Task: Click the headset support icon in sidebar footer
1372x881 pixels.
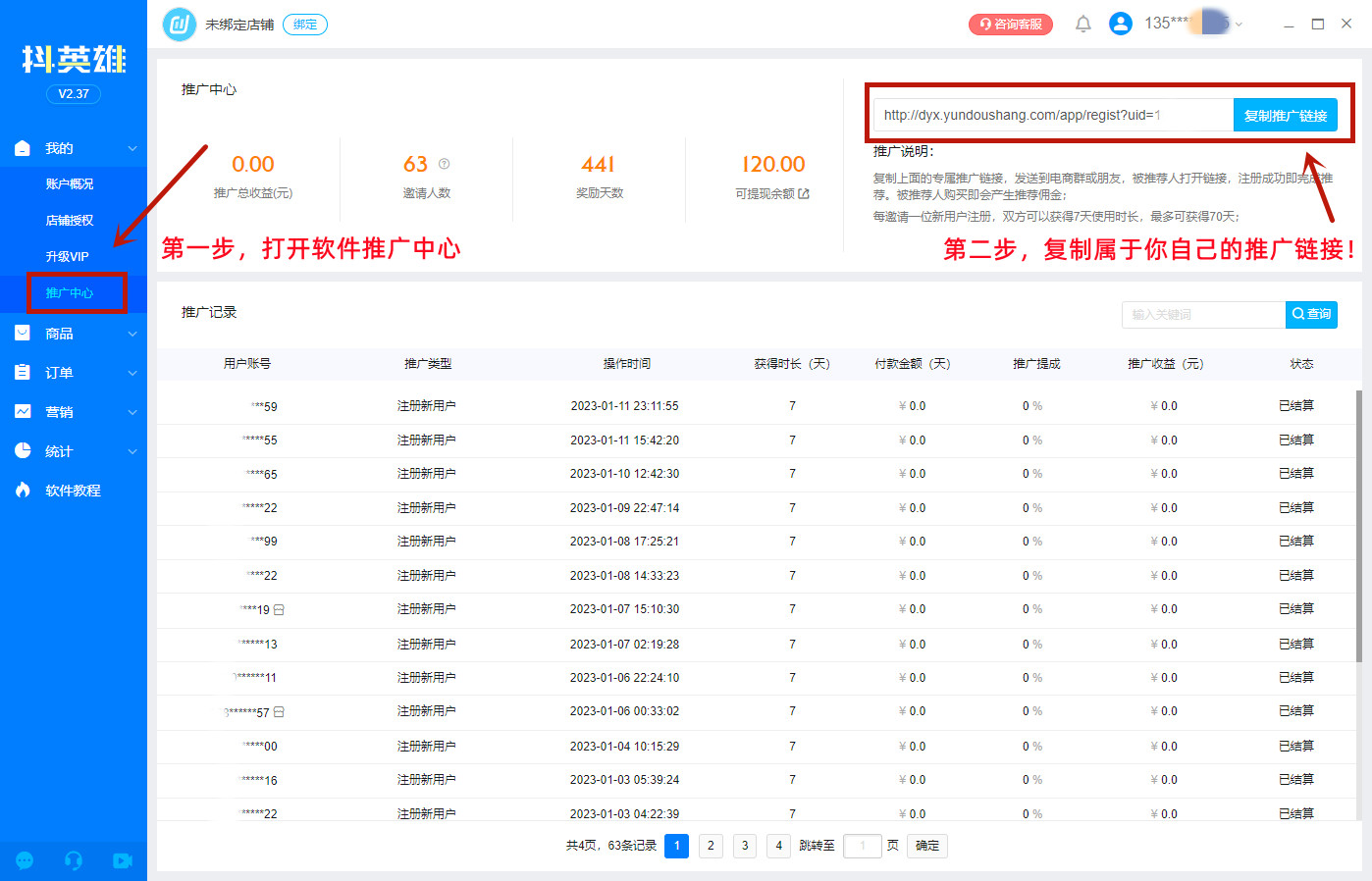Action: pos(74,860)
